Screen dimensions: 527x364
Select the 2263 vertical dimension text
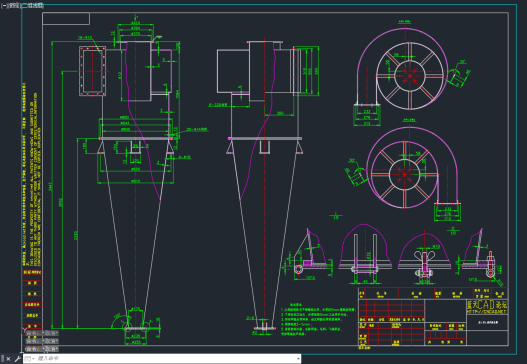[x=75, y=236]
